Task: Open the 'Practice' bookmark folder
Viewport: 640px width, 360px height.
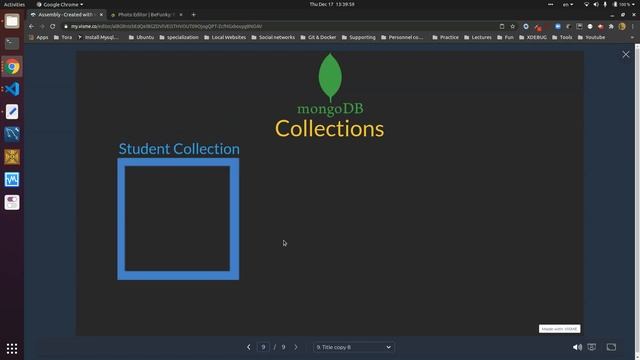Action: pyautogui.click(x=445, y=37)
